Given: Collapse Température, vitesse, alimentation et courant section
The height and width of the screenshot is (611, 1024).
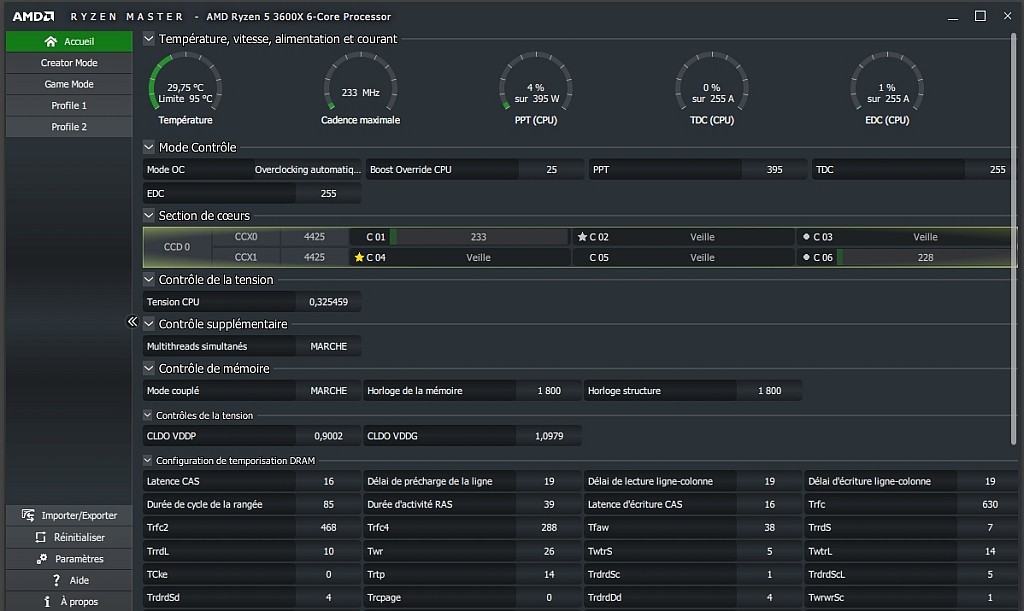Looking at the screenshot, I should (149, 39).
